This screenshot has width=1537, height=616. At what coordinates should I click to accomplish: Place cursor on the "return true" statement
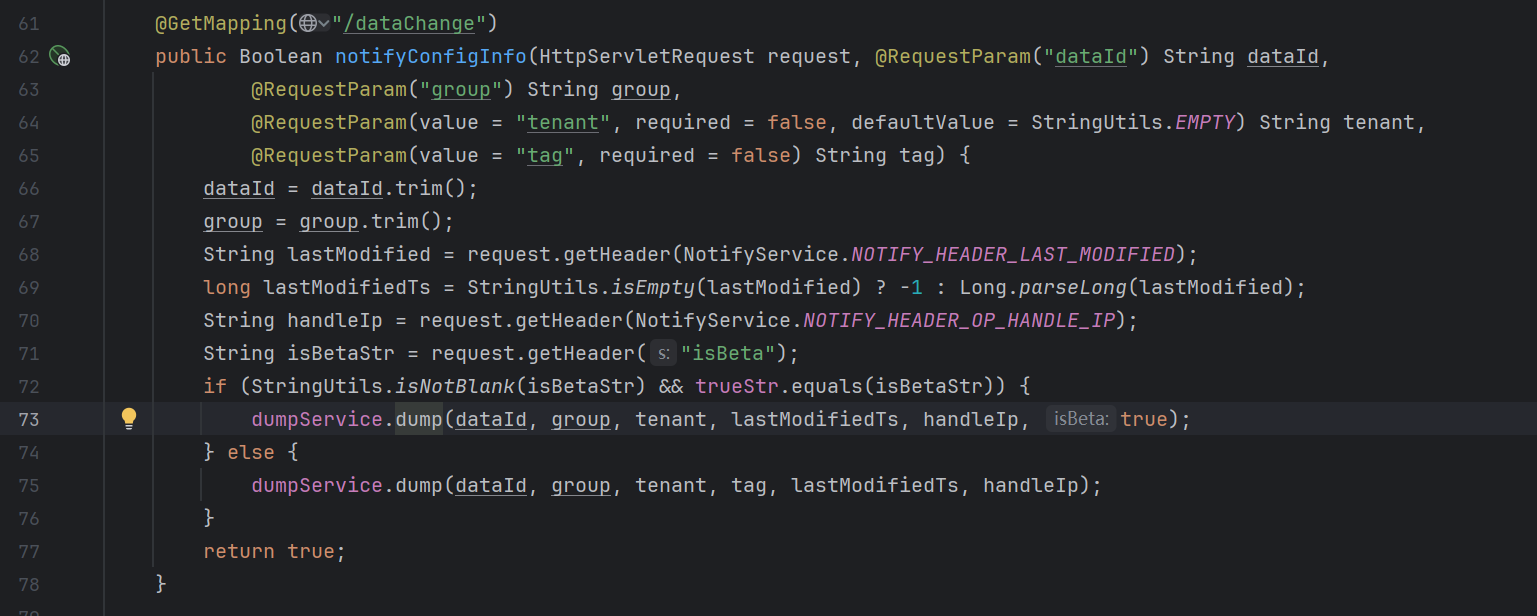pos(273,551)
